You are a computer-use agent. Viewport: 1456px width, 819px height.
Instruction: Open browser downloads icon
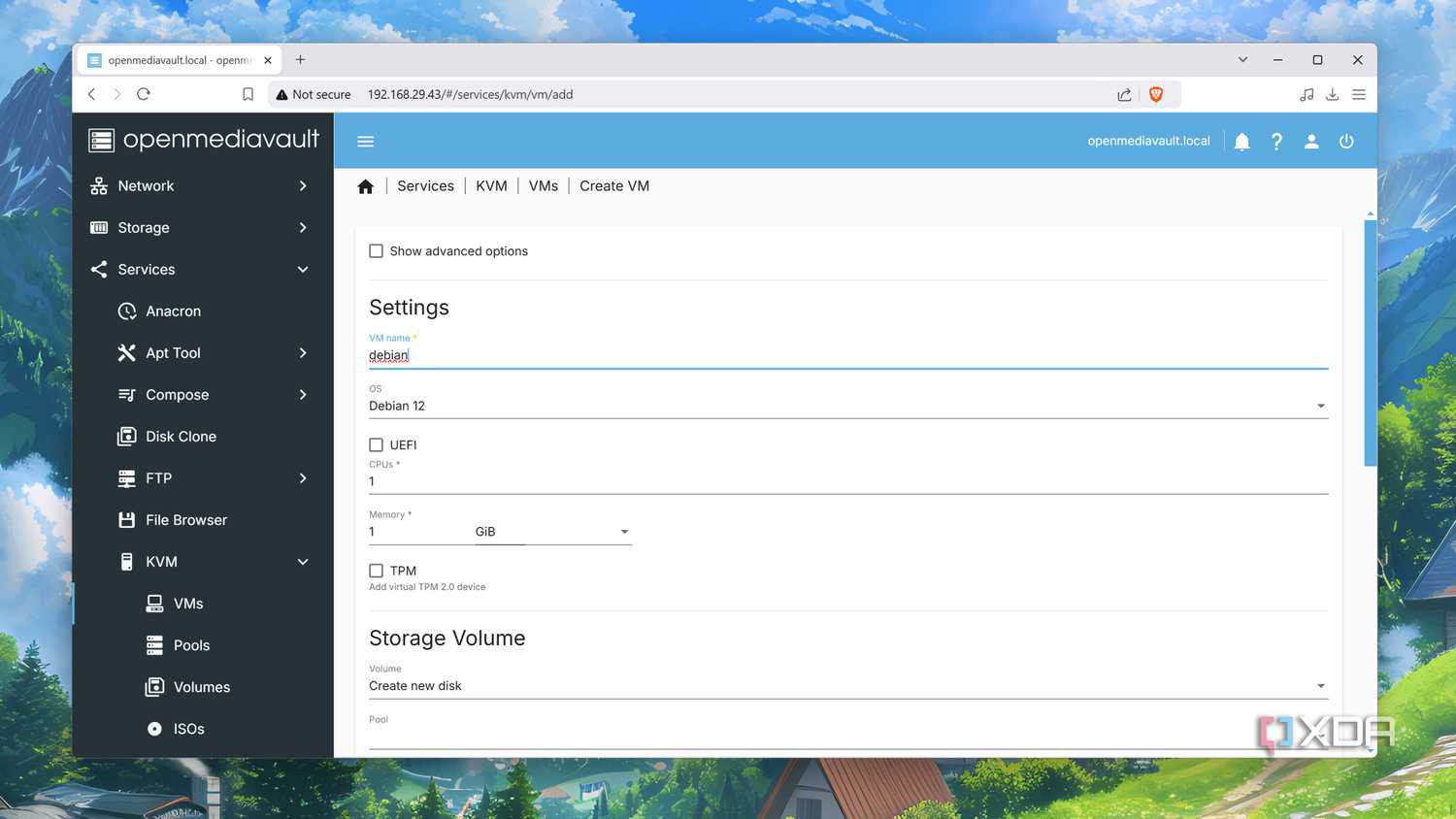tap(1333, 94)
